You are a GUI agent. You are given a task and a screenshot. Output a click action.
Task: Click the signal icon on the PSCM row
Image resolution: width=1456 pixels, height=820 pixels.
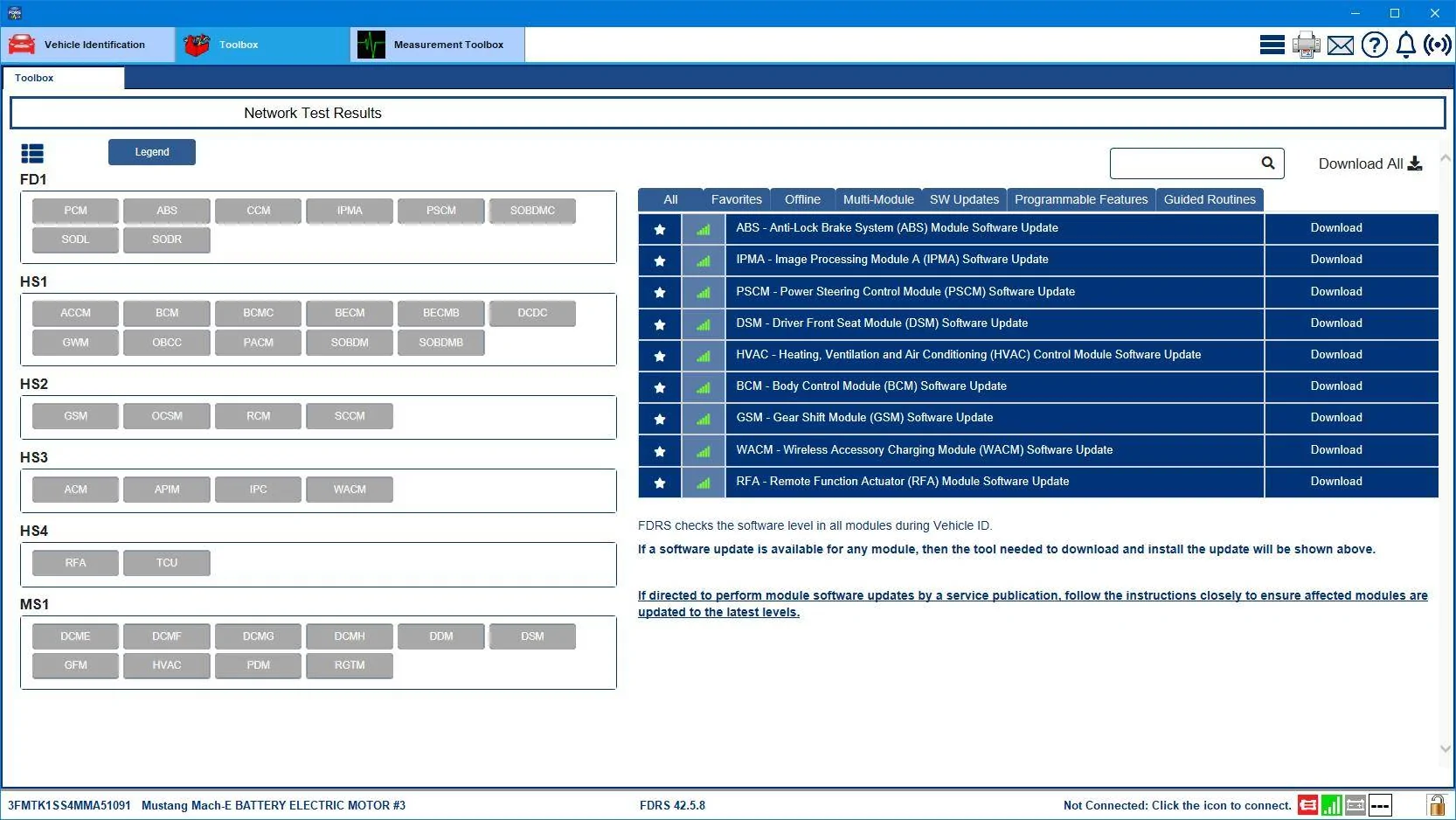704,292
